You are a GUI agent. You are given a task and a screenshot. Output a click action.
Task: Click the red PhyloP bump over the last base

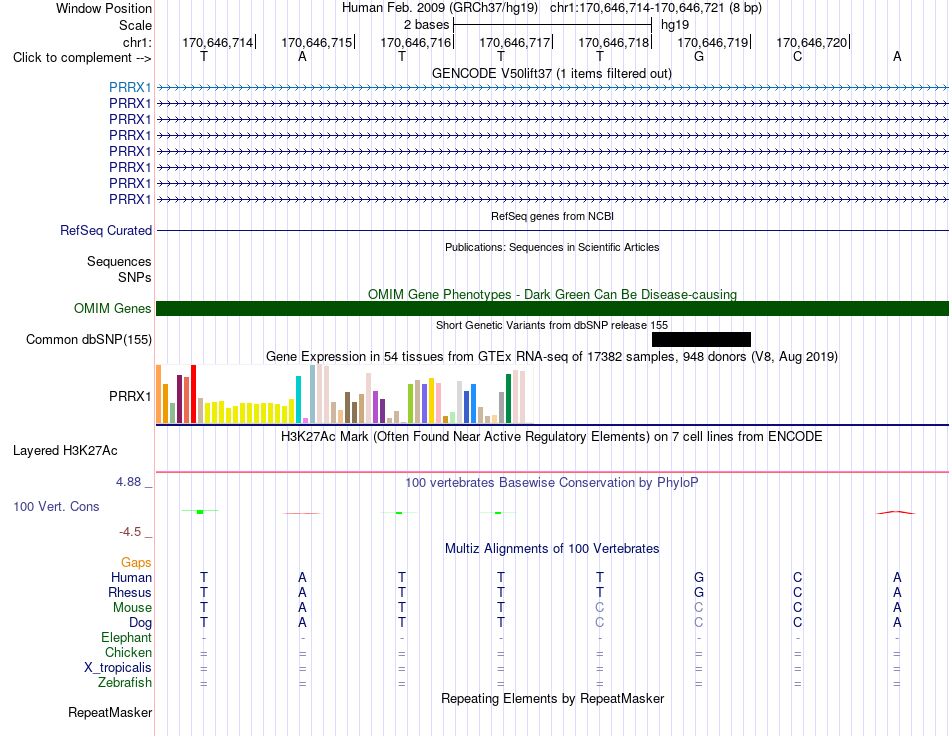896,512
